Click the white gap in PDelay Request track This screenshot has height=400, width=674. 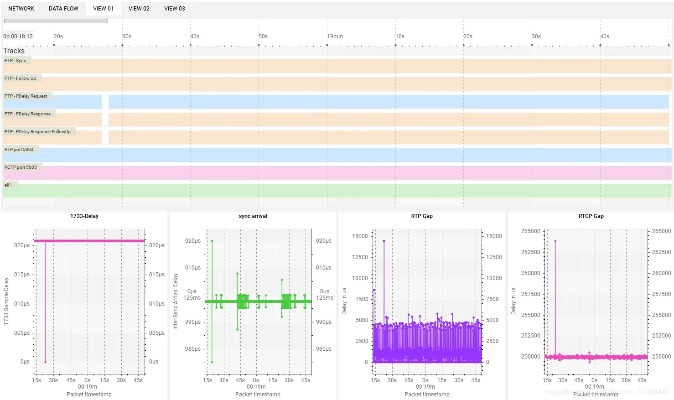(106, 102)
